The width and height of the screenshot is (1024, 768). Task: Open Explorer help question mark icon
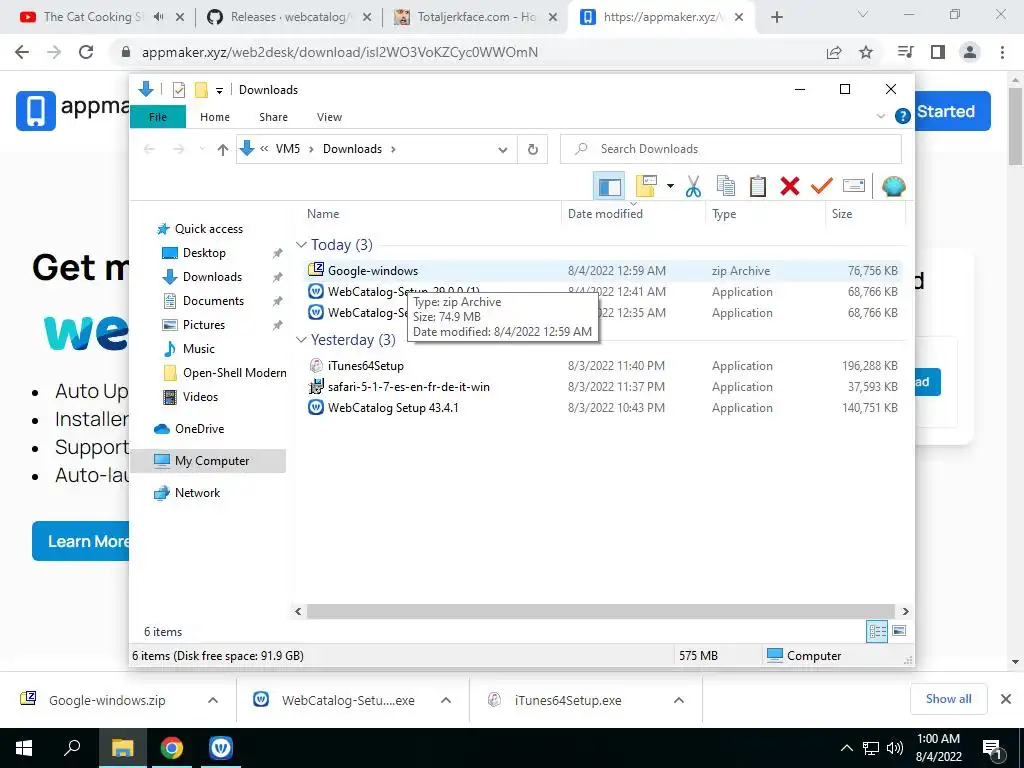903,116
